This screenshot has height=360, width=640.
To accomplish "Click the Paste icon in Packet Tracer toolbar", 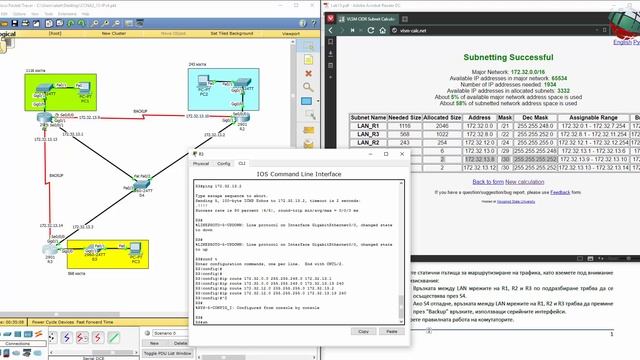I will 60,23.
